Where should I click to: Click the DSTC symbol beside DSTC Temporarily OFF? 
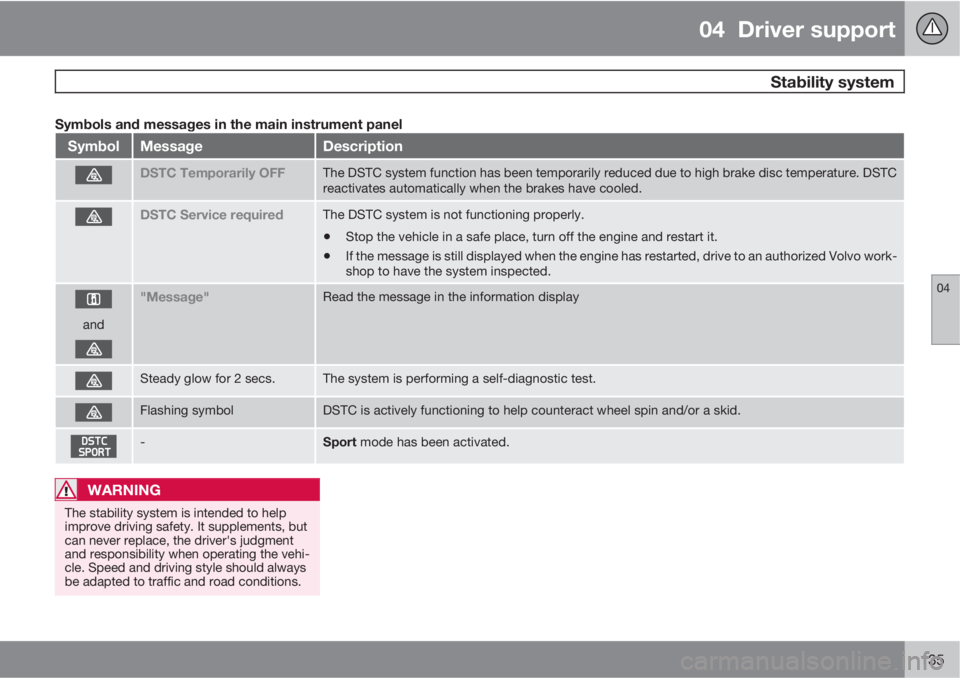(94, 175)
